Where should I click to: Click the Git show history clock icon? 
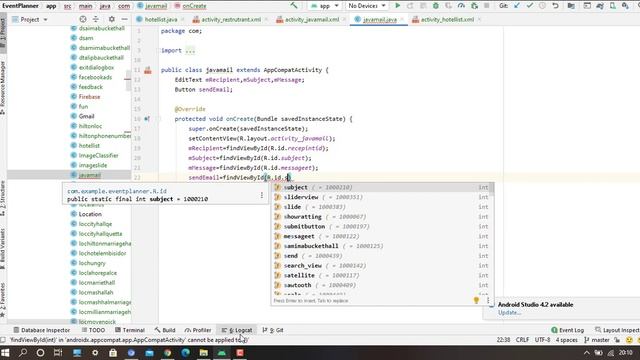(x=542, y=6)
